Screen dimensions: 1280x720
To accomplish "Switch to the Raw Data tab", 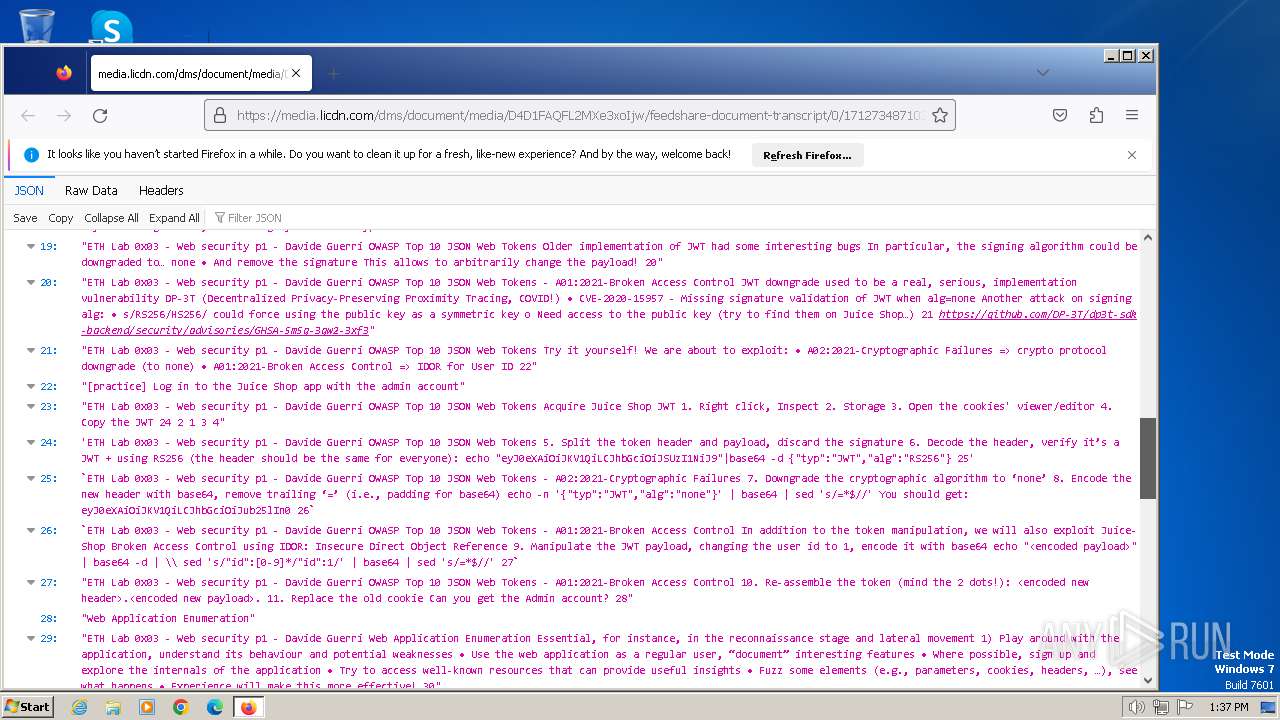I will click(91, 190).
